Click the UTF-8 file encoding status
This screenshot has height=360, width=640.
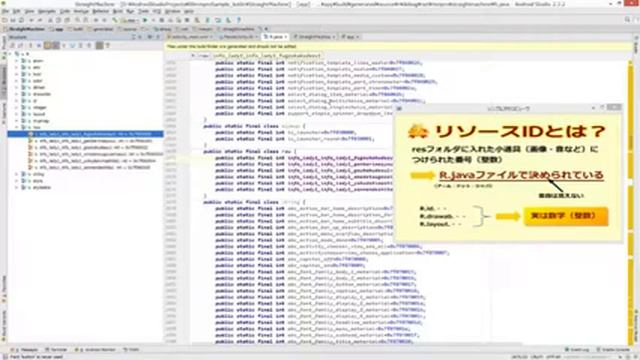[553, 357]
